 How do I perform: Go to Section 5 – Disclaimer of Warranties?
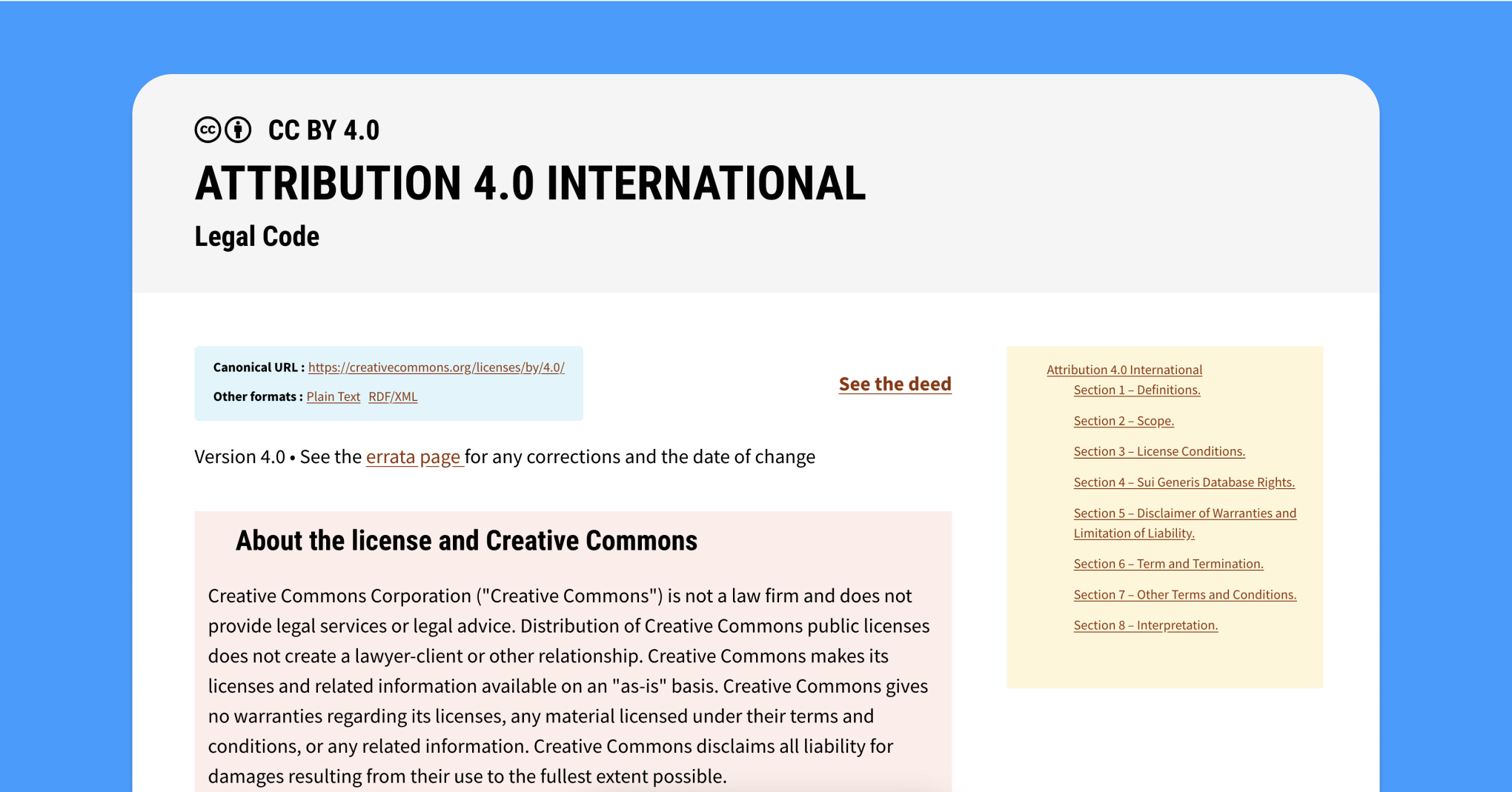pos(1184,523)
